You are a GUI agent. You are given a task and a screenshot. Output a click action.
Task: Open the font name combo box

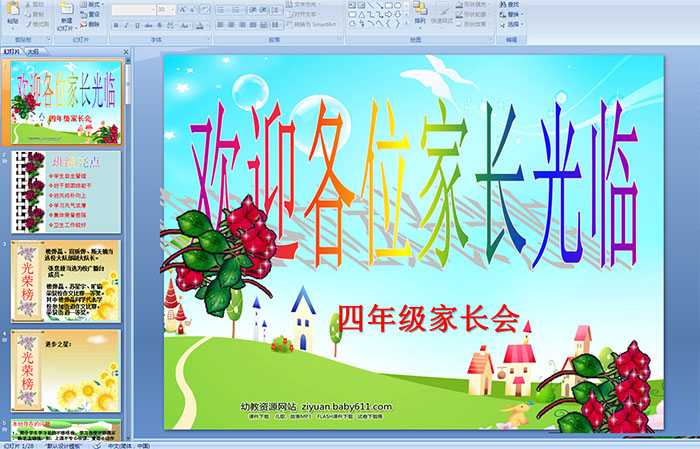(x=133, y=10)
